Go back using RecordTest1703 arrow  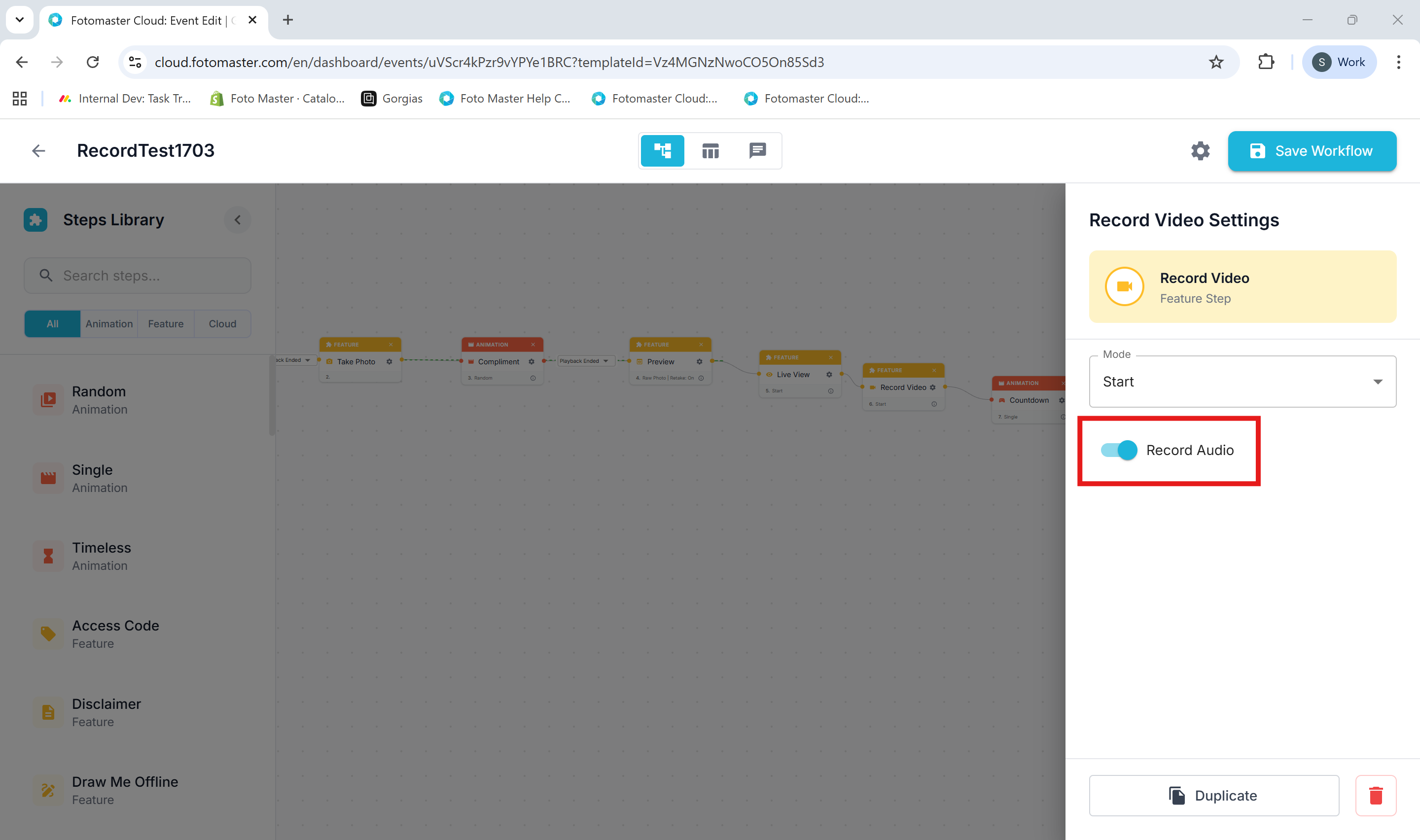38,150
